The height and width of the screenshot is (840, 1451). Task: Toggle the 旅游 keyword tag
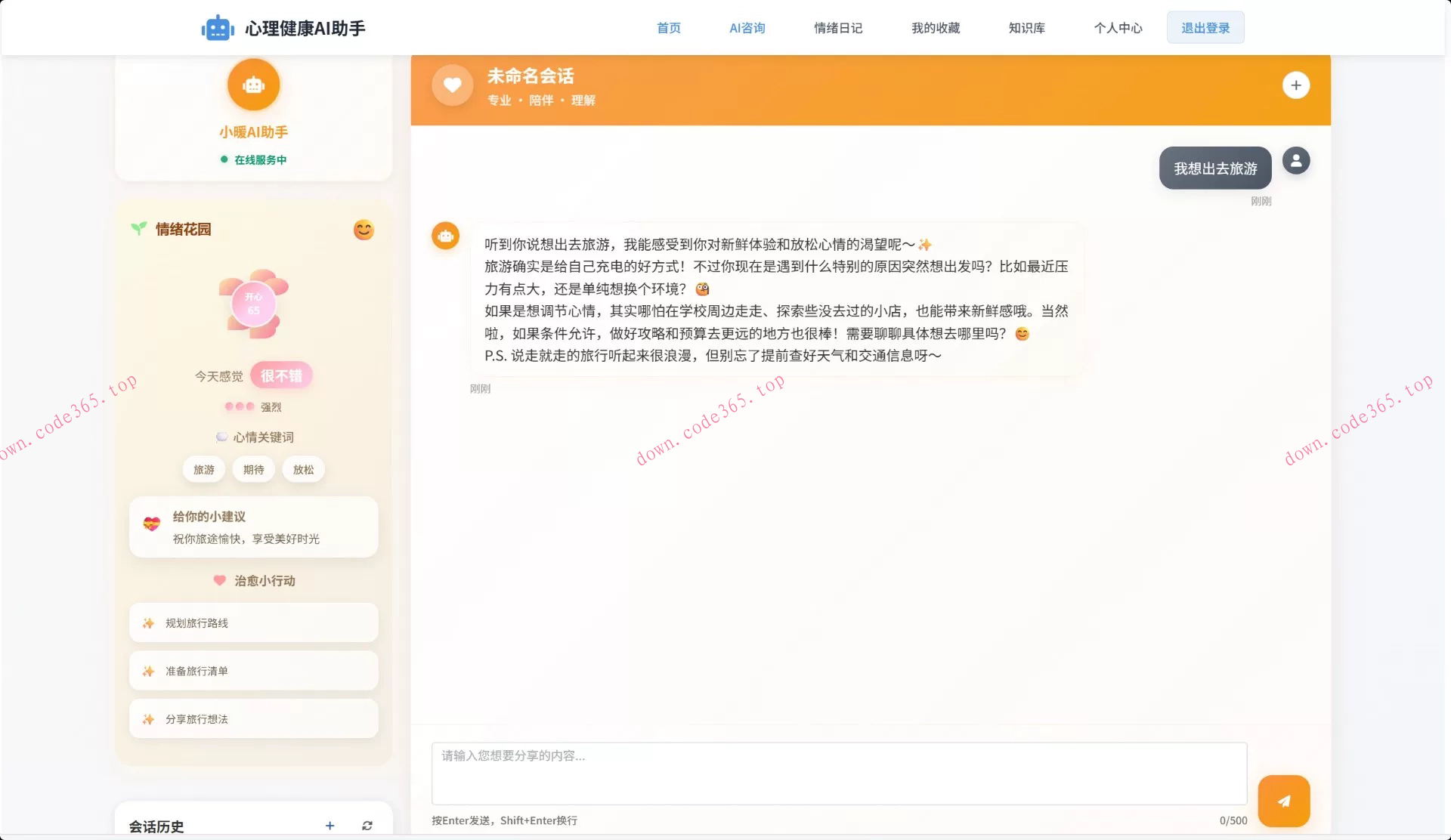pyautogui.click(x=203, y=469)
